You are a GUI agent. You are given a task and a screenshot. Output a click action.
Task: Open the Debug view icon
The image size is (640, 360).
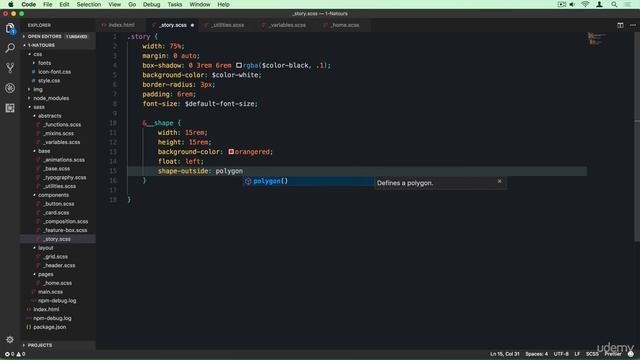(10, 88)
